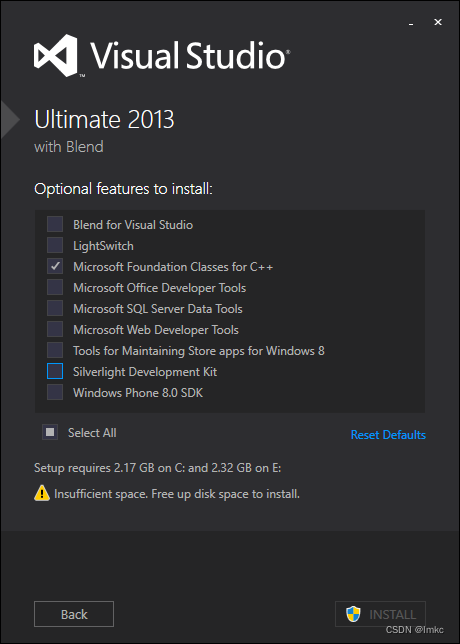This screenshot has width=460, height=644.
Task: Click the Reset Defaults link
Action: [388, 435]
